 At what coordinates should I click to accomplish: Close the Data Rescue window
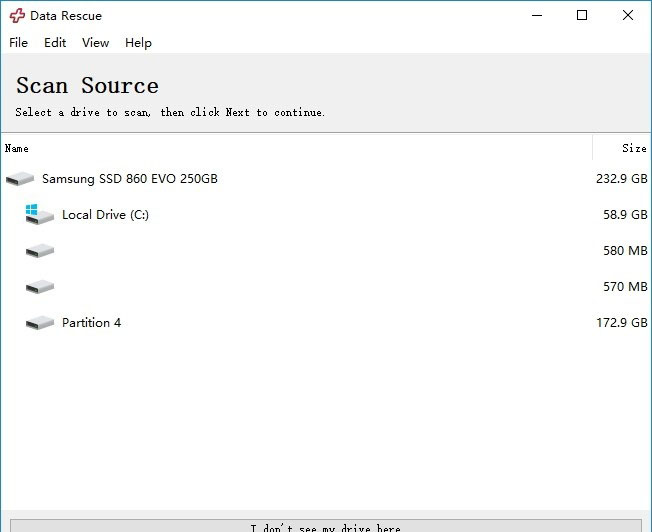(628, 15)
